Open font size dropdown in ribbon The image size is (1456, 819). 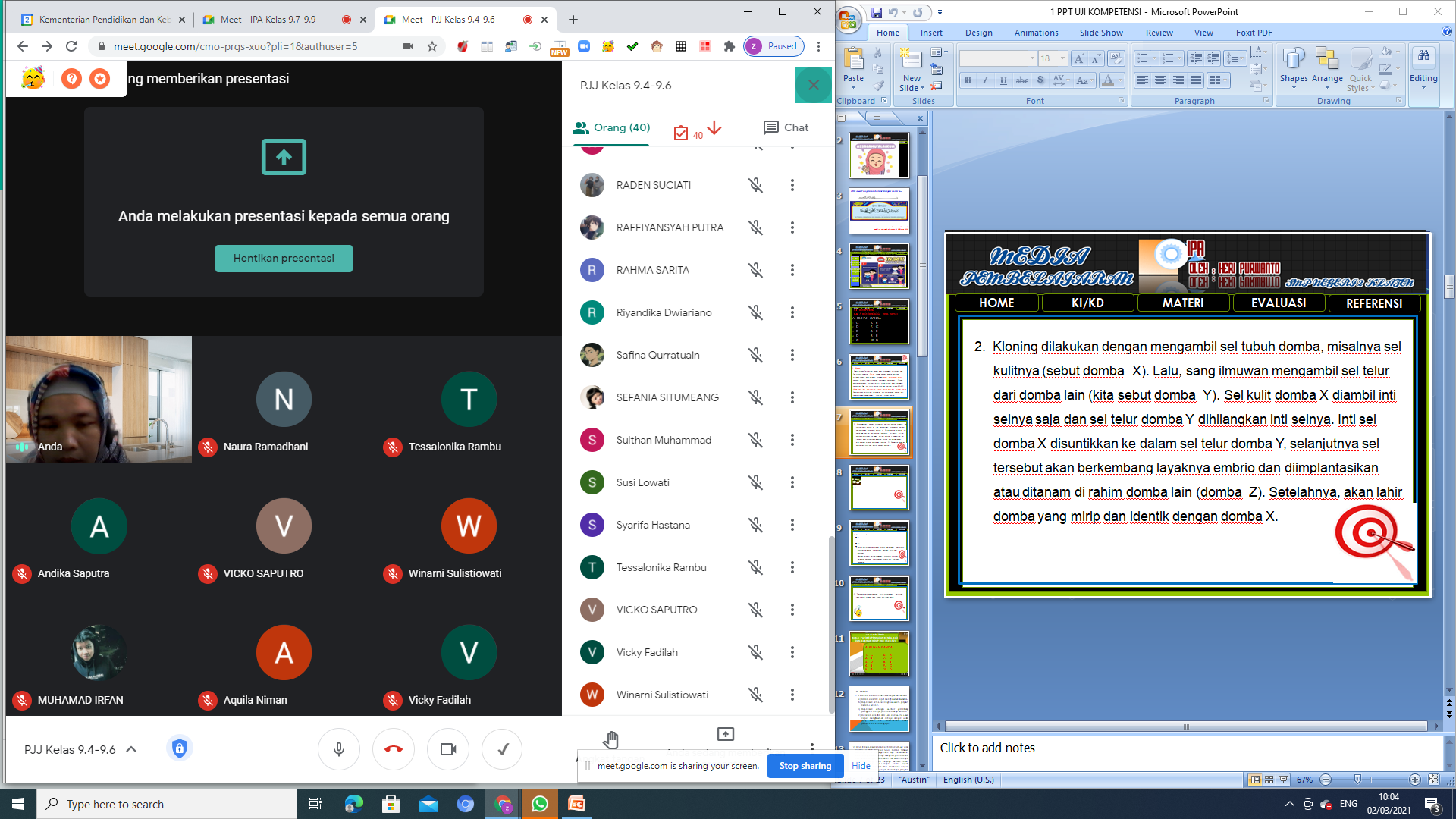[1062, 58]
